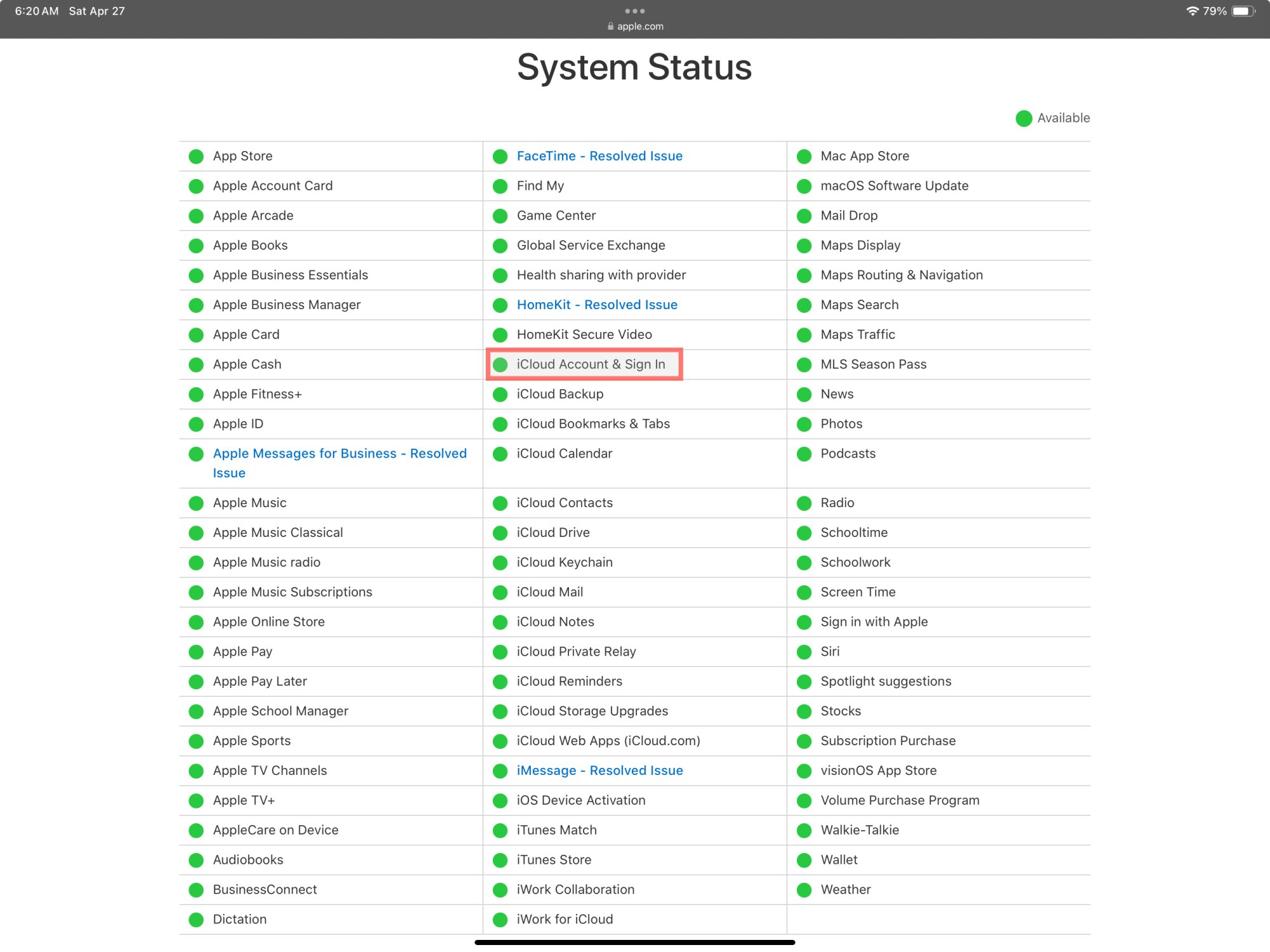Tap the home indicator bar at bottom
This screenshot has width=1270, height=952.
[635, 942]
